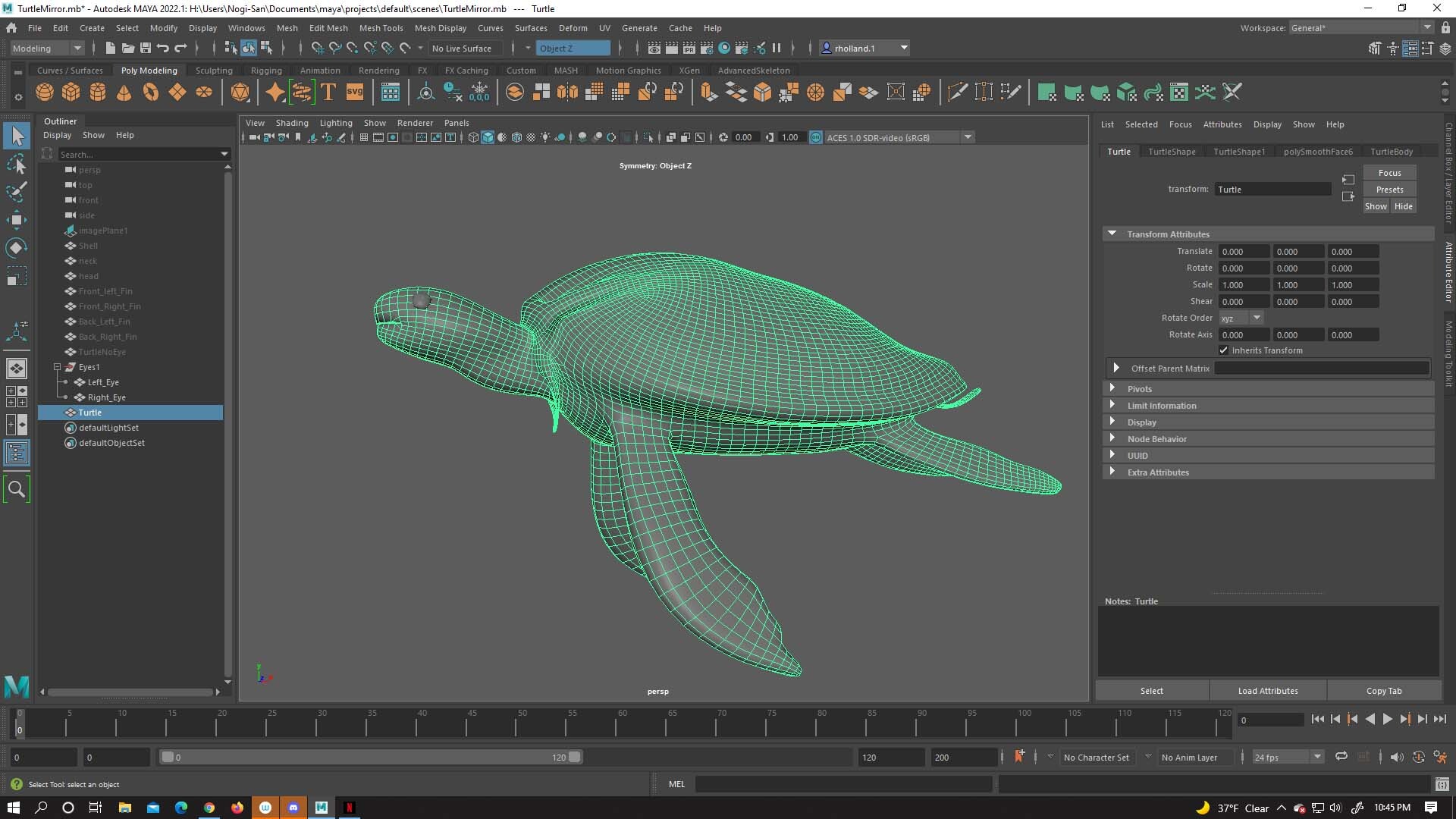This screenshot has width=1456, height=819.
Task: Adjust the playback range slider
Action: coord(372,757)
